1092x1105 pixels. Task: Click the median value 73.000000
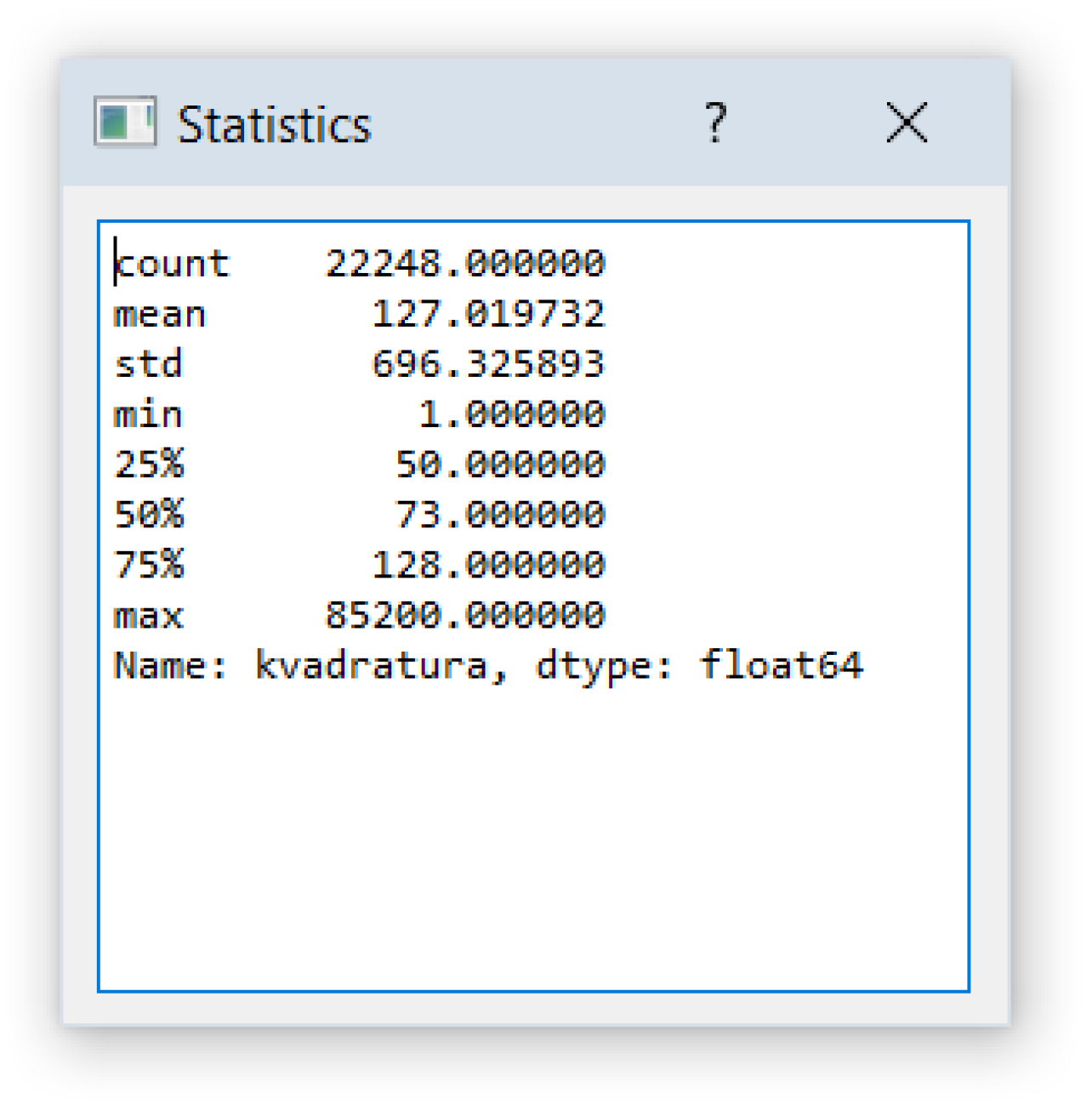500,515
